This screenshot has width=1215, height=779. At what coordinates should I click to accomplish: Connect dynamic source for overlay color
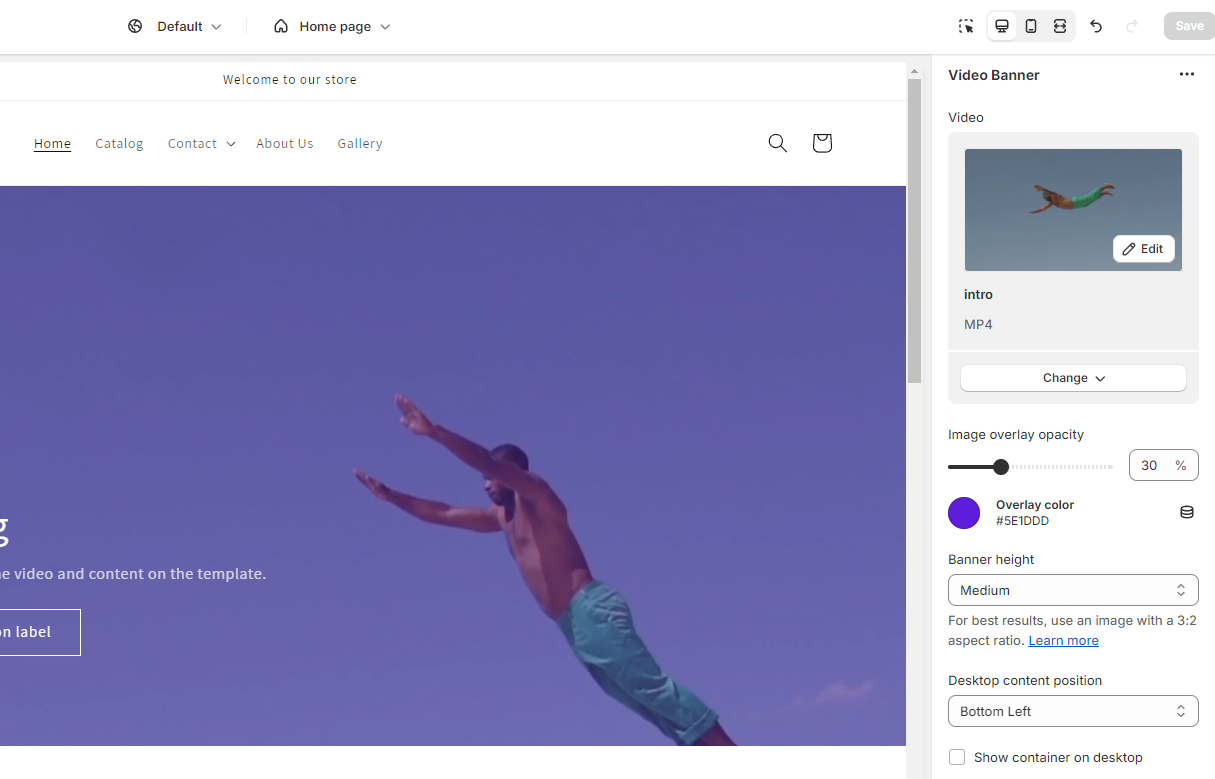pyautogui.click(x=1186, y=512)
